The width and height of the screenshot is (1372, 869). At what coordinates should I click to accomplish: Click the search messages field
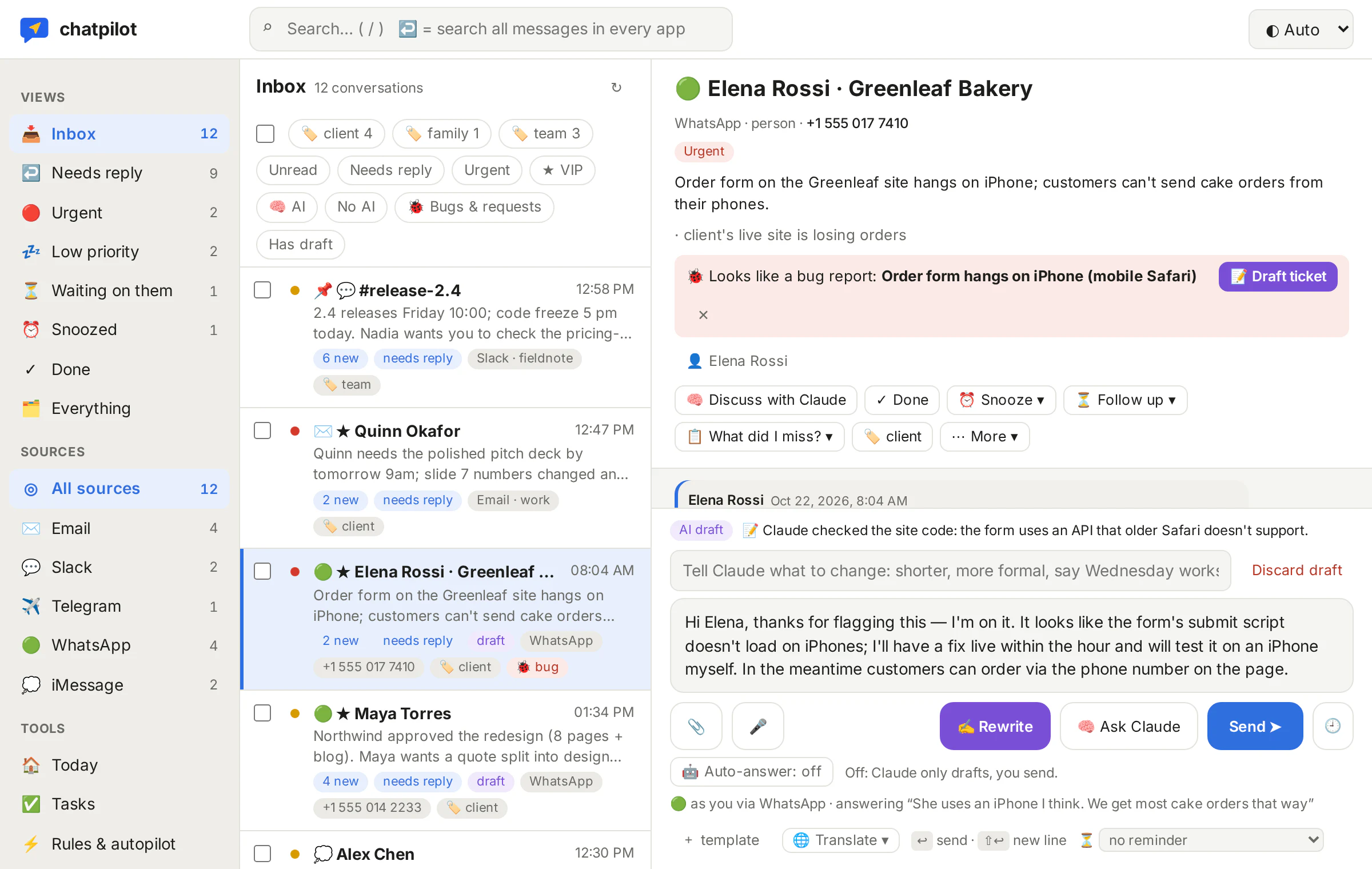(490, 29)
